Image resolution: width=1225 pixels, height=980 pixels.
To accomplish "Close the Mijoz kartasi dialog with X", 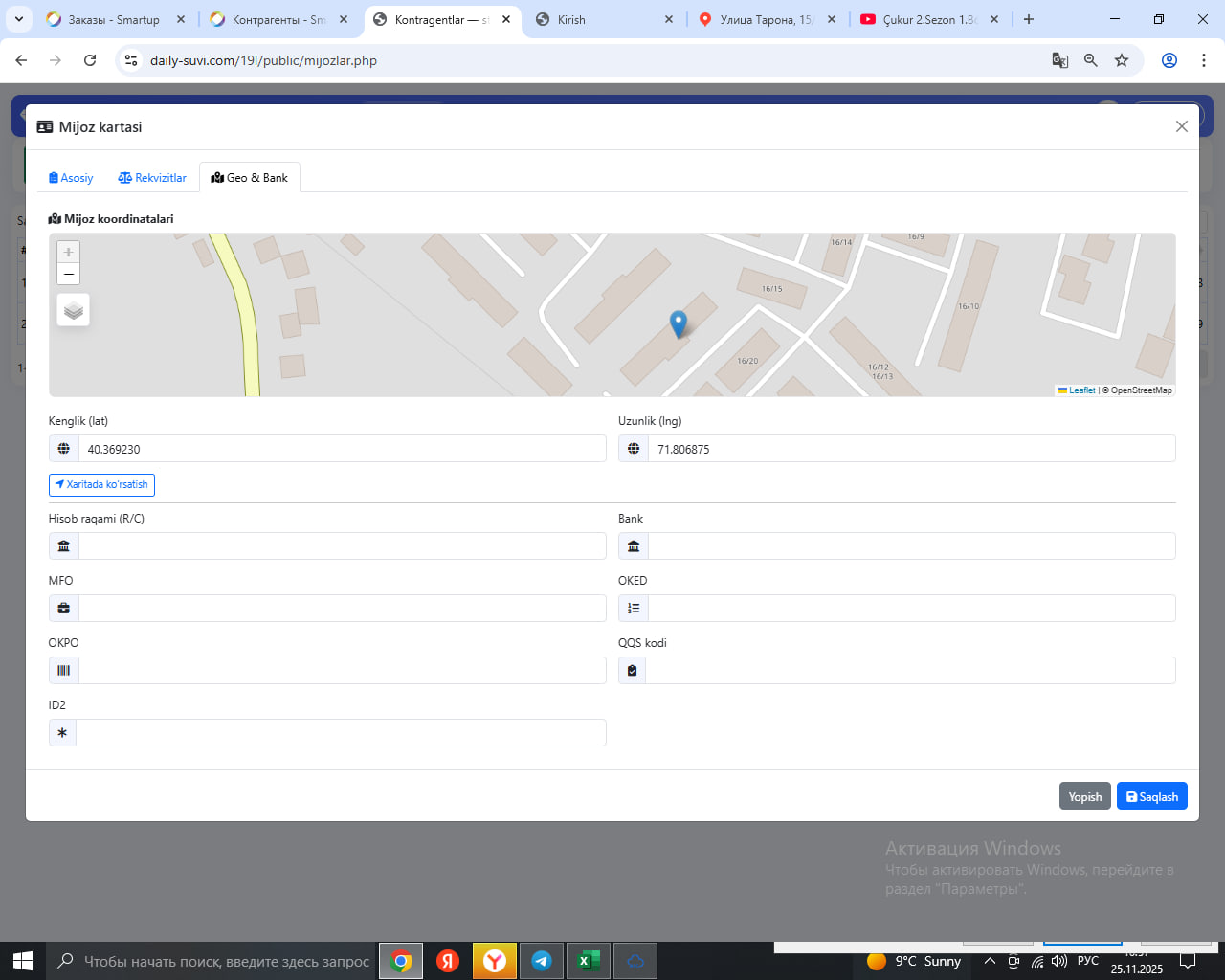I will [x=1181, y=126].
